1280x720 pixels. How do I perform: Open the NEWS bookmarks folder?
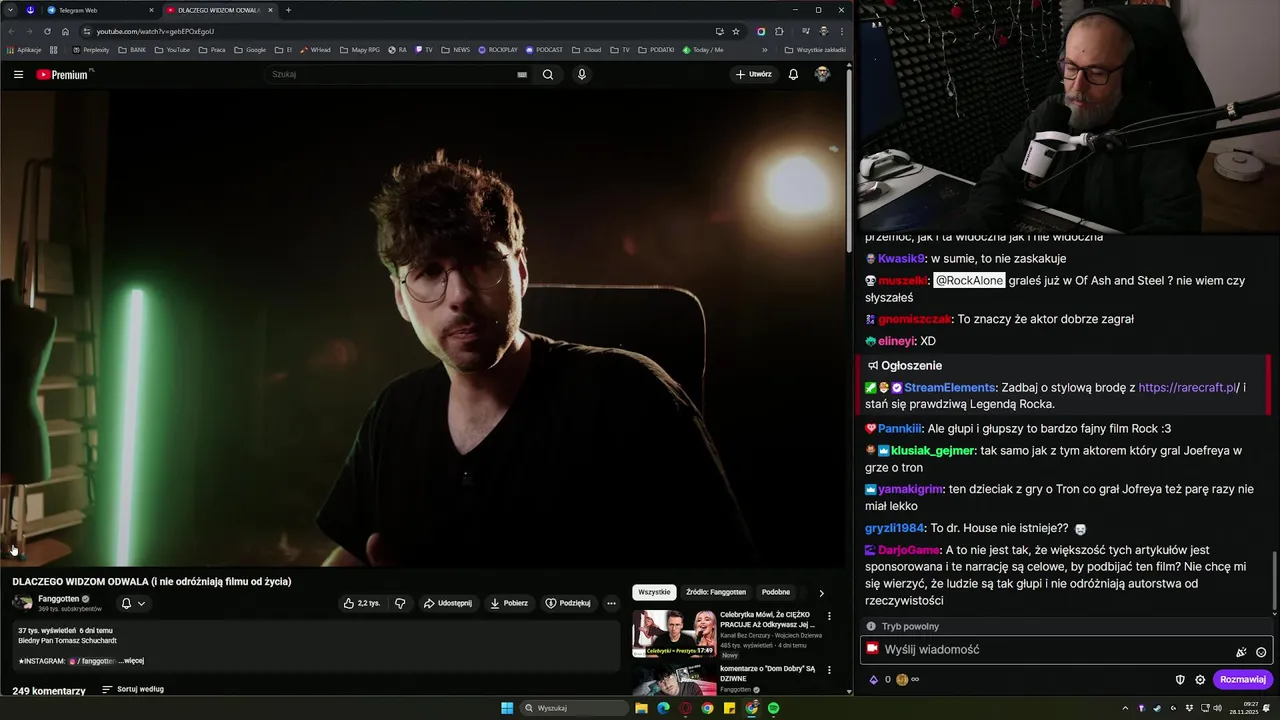click(x=455, y=49)
